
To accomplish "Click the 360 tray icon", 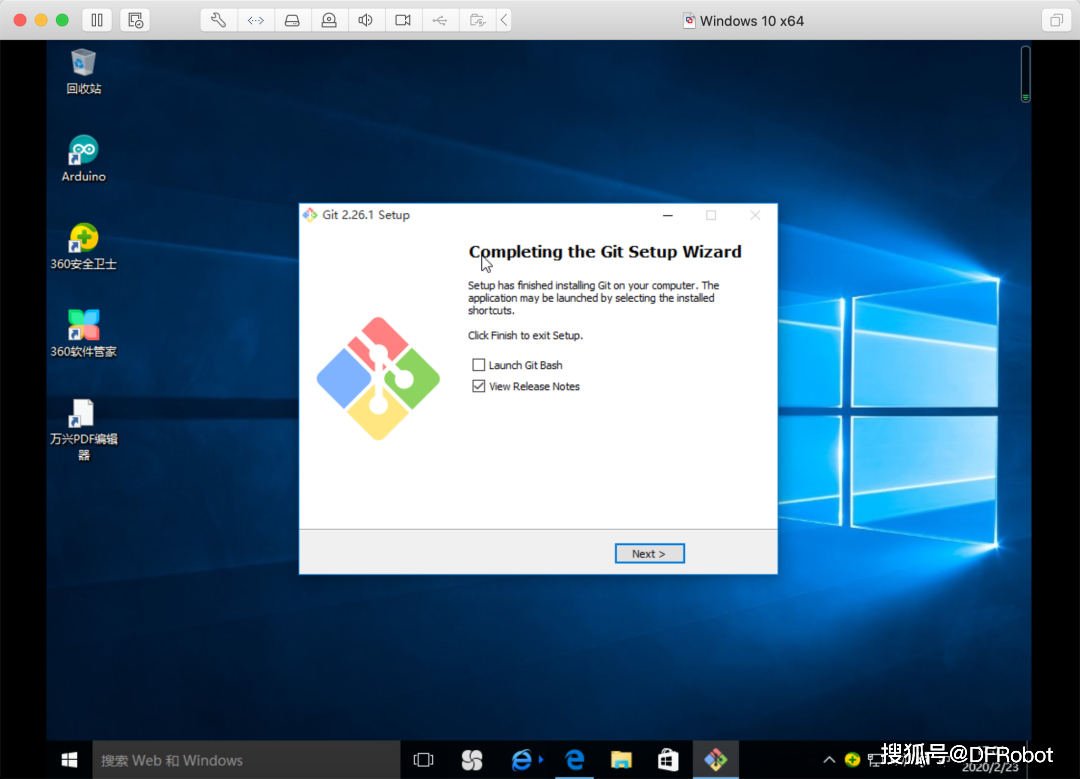I will pyautogui.click(x=852, y=760).
